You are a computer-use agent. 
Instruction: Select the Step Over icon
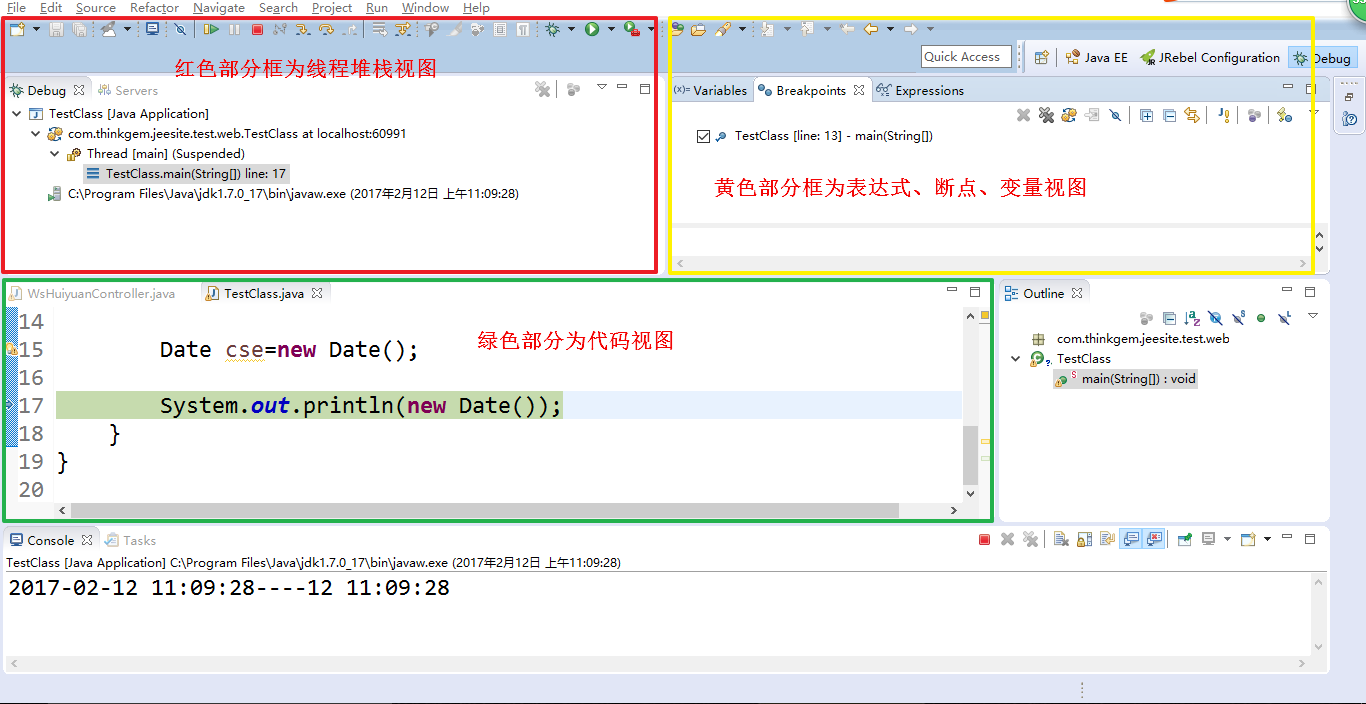coord(326,30)
